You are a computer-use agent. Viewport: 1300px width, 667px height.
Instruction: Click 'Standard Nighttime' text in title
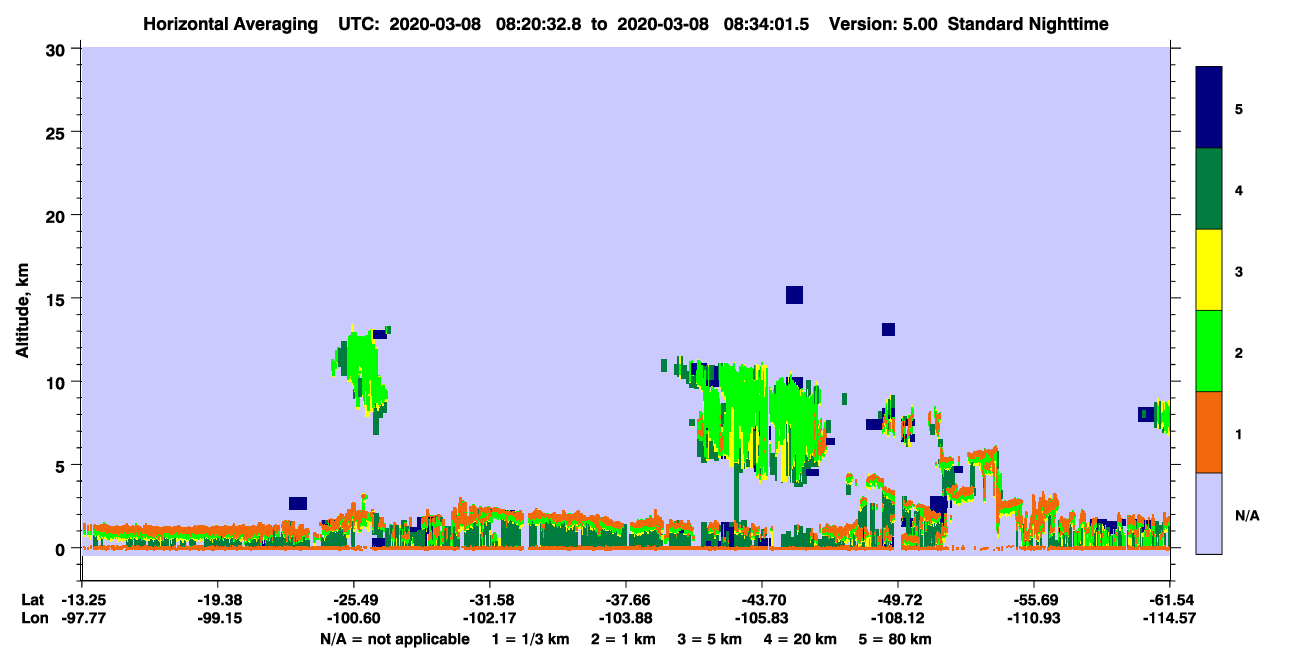[x=1027, y=24]
